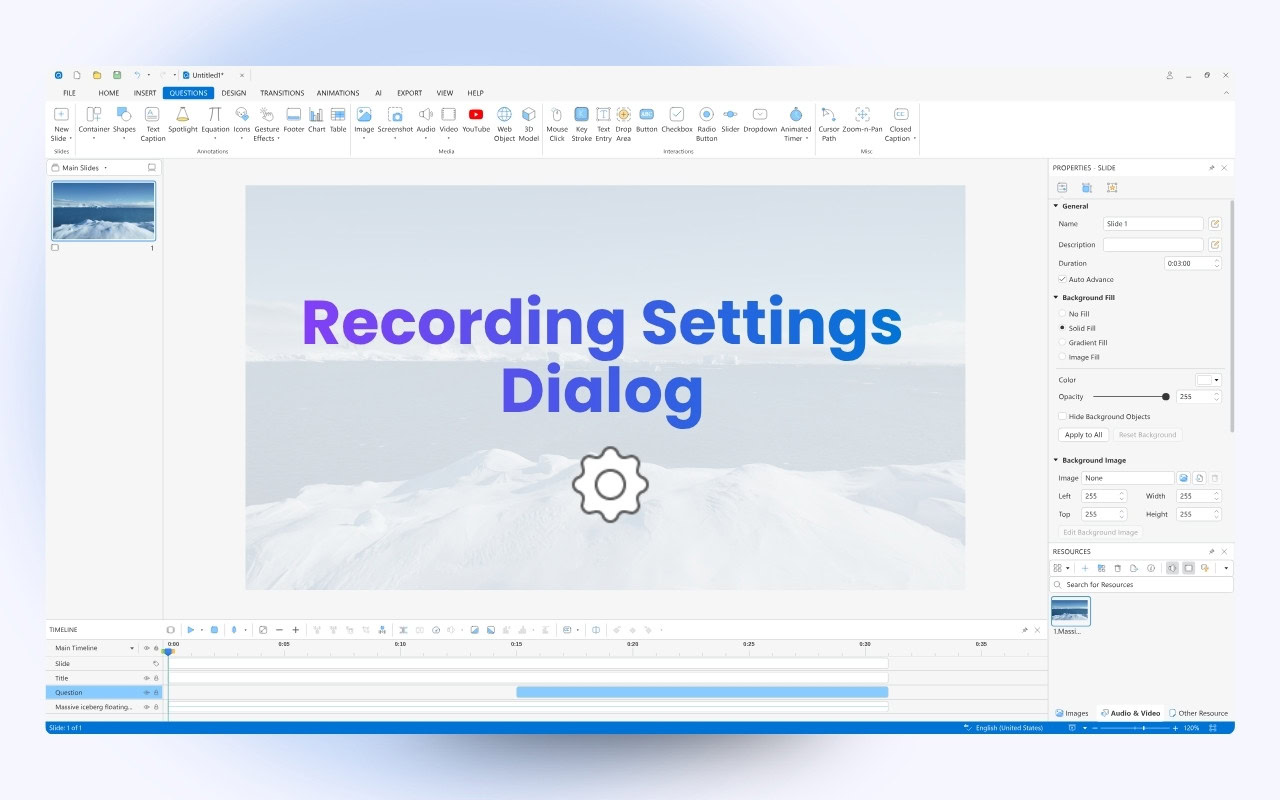Toggle visibility of the Title track
The width and height of the screenshot is (1280, 800).
146,678
